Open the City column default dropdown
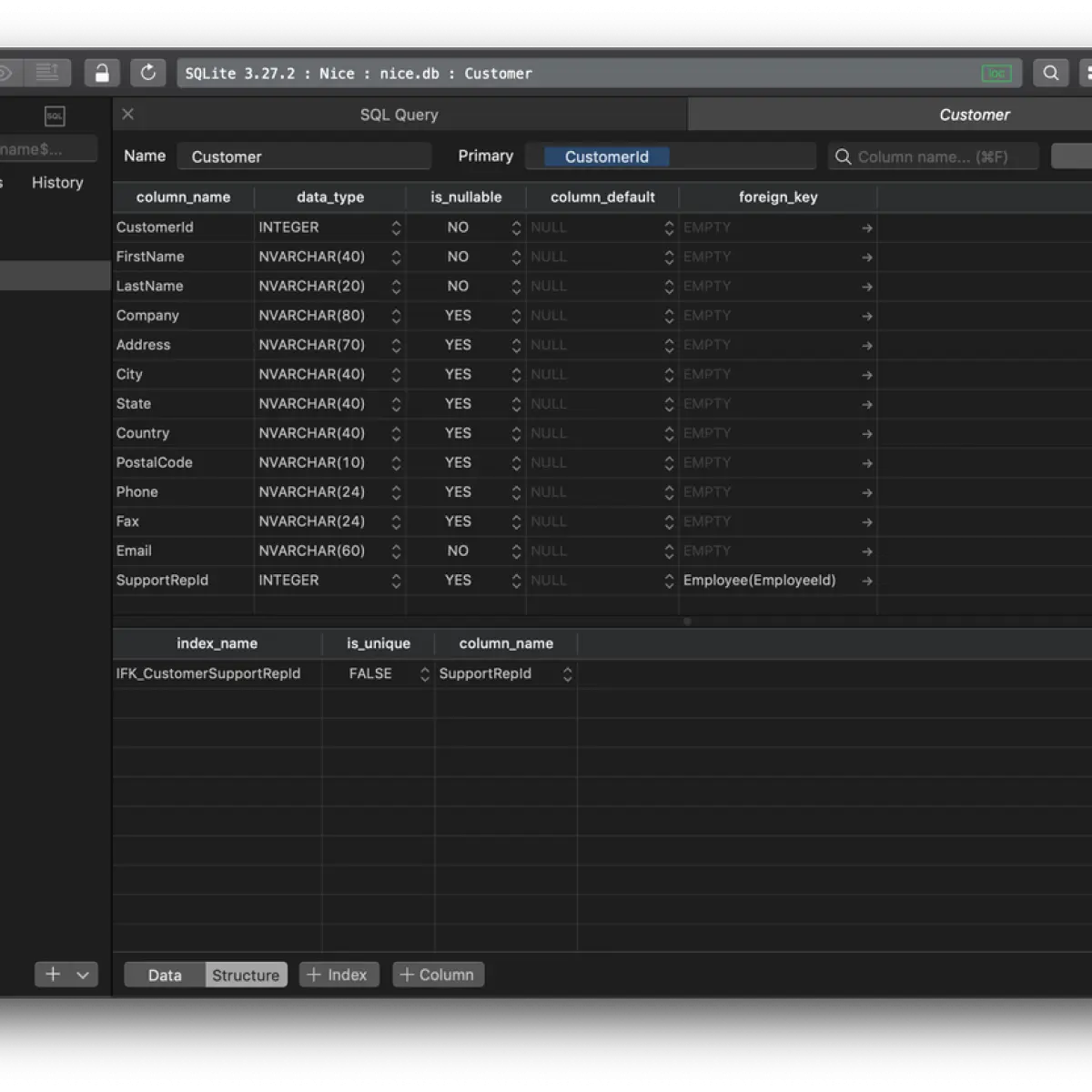The width and height of the screenshot is (1092, 1092). tap(669, 375)
